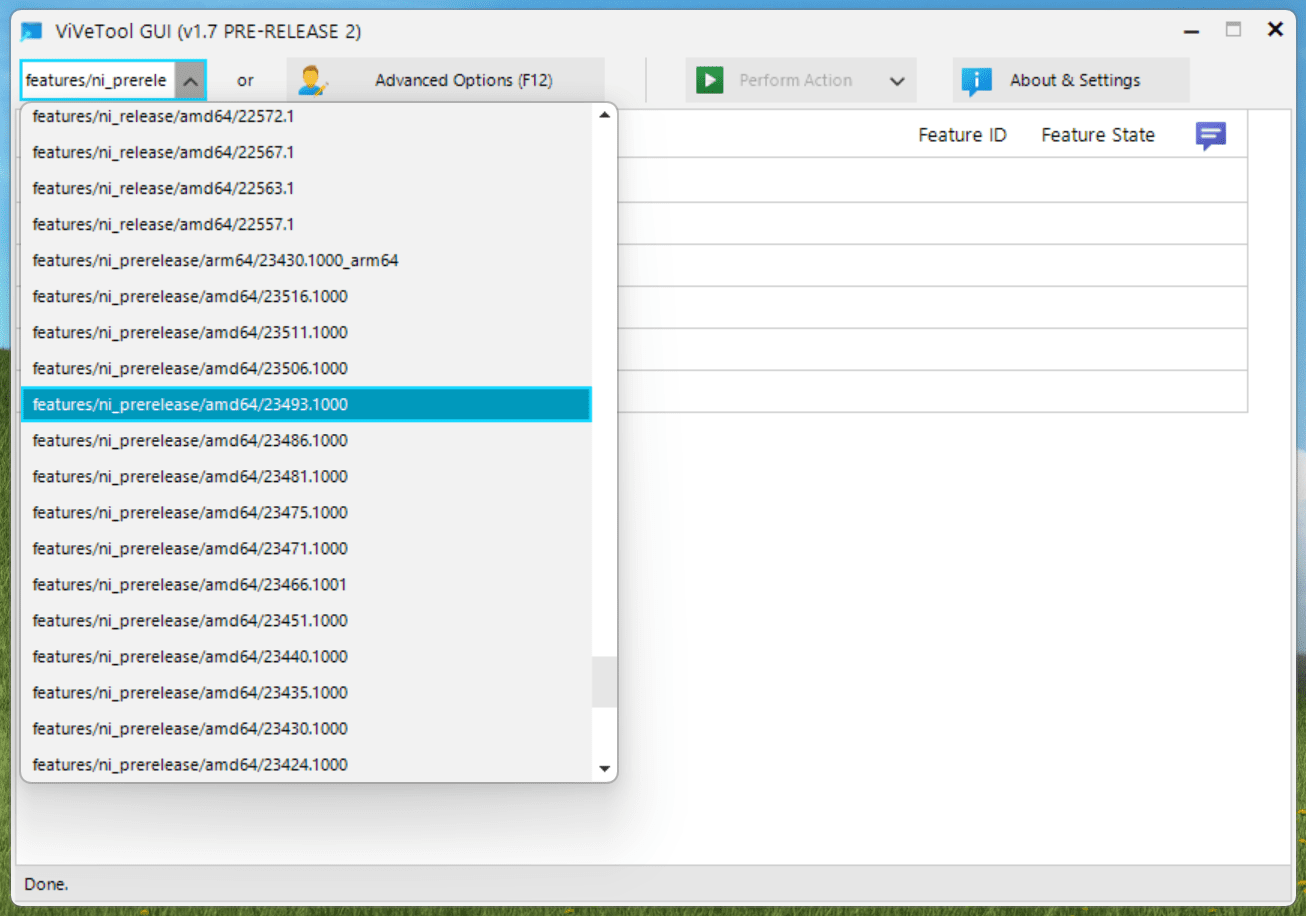1306x916 pixels.
Task: Select build ni_prerelease/amd64/23440.1000
Action: click(x=306, y=656)
